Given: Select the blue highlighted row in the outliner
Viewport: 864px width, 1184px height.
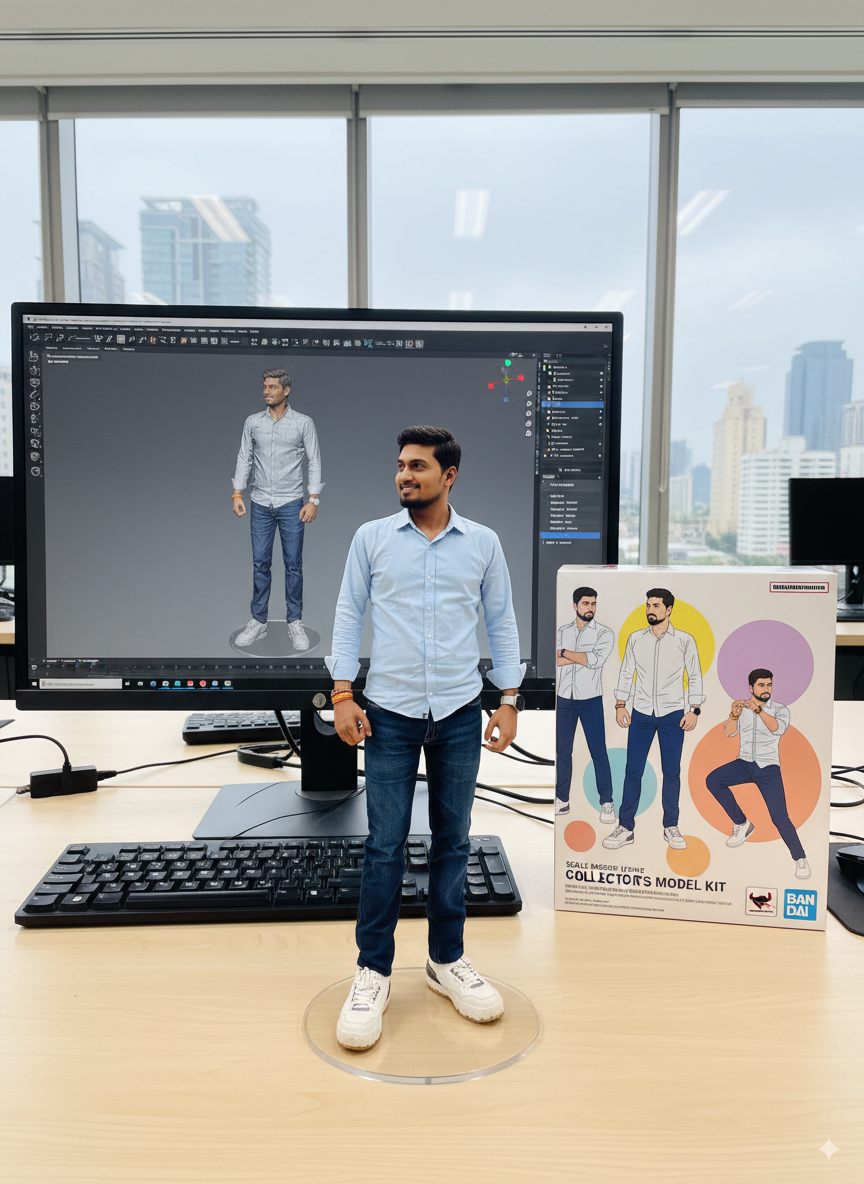Looking at the screenshot, I should tap(571, 405).
